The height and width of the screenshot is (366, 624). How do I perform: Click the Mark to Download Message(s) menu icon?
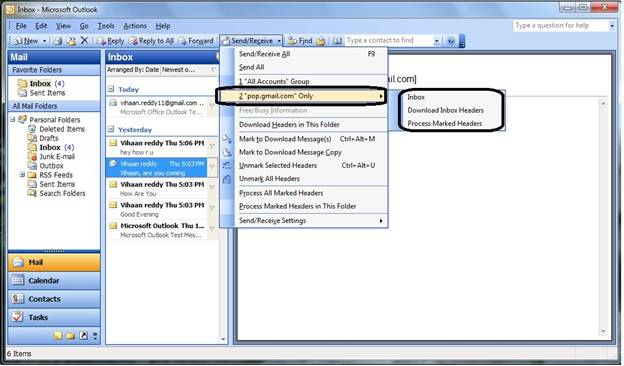click(x=227, y=139)
